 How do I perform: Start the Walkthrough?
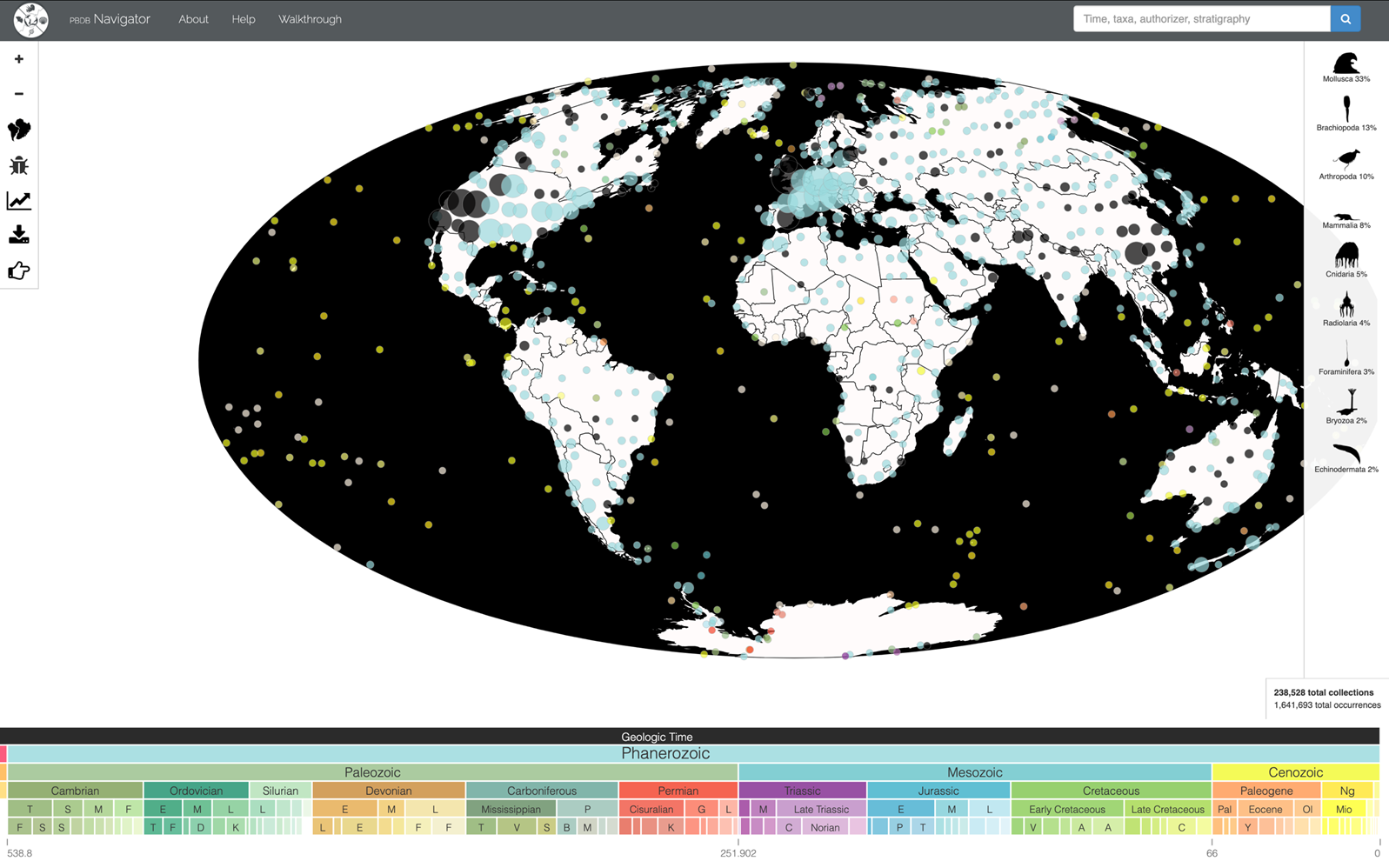coord(310,19)
